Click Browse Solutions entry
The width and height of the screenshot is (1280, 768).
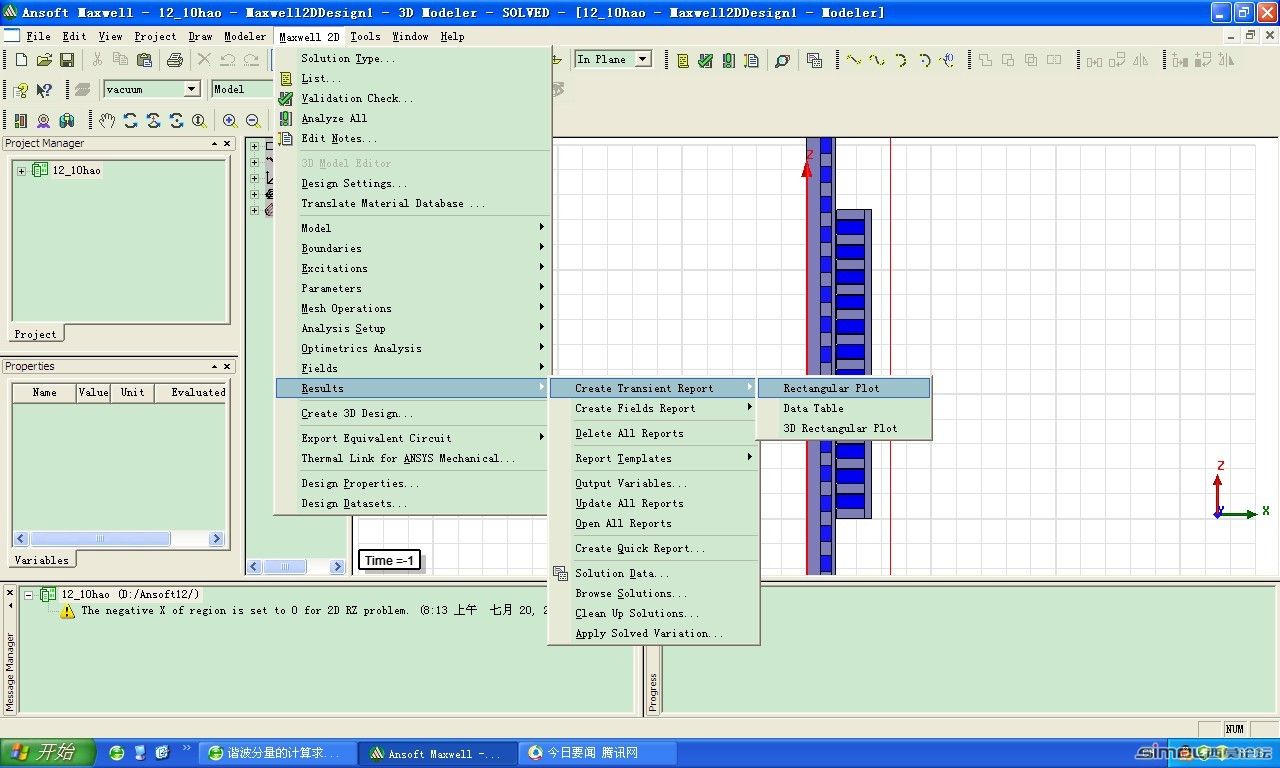point(654,593)
